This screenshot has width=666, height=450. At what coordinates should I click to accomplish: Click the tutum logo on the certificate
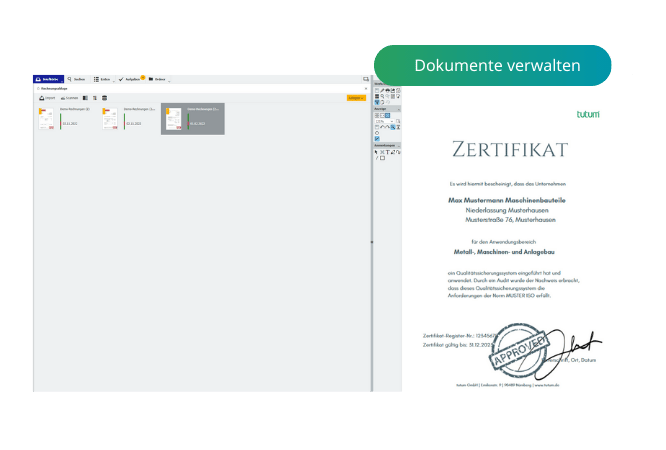[x=588, y=114]
